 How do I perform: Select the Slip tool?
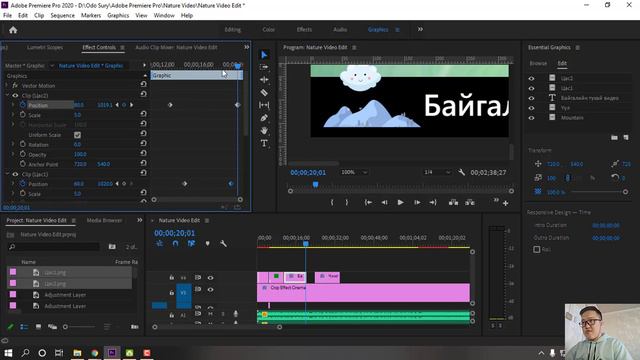pyautogui.click(x=264, y=105)
